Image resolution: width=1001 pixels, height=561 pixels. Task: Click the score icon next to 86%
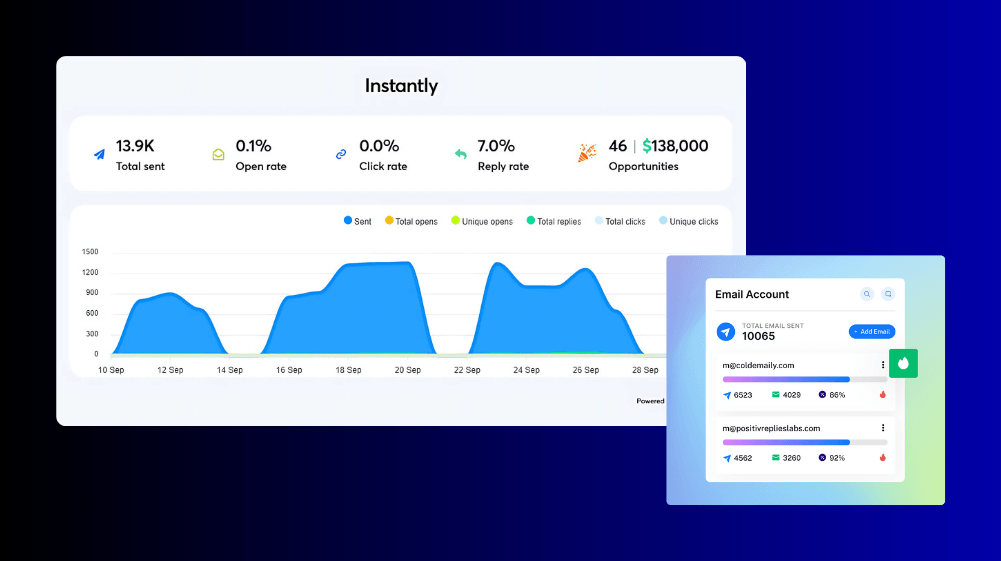[x=822, y=394]
